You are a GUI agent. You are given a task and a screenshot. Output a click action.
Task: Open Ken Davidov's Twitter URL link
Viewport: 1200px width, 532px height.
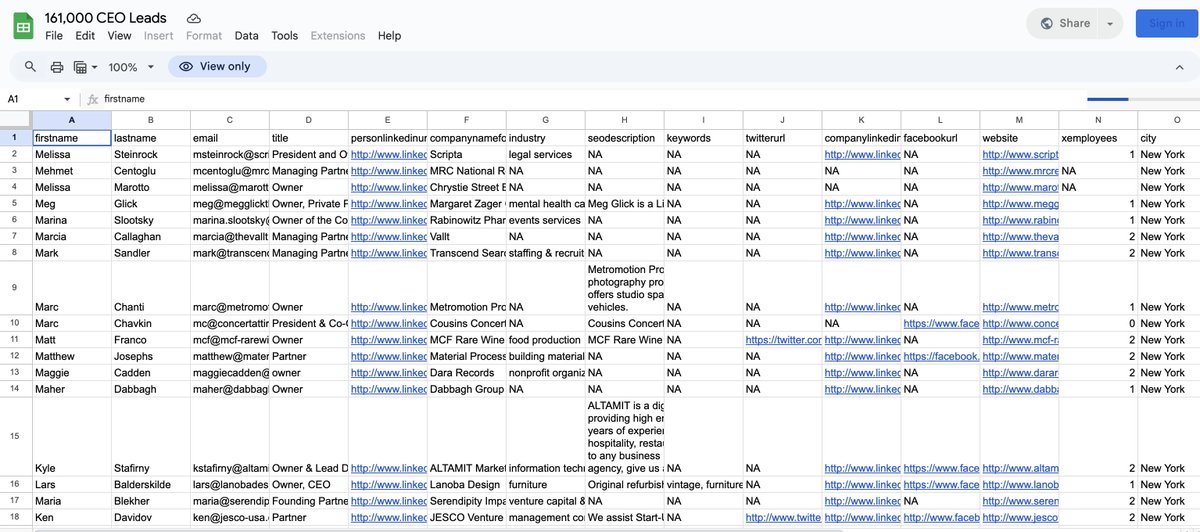pyautogui.click(x=783, y=517)
